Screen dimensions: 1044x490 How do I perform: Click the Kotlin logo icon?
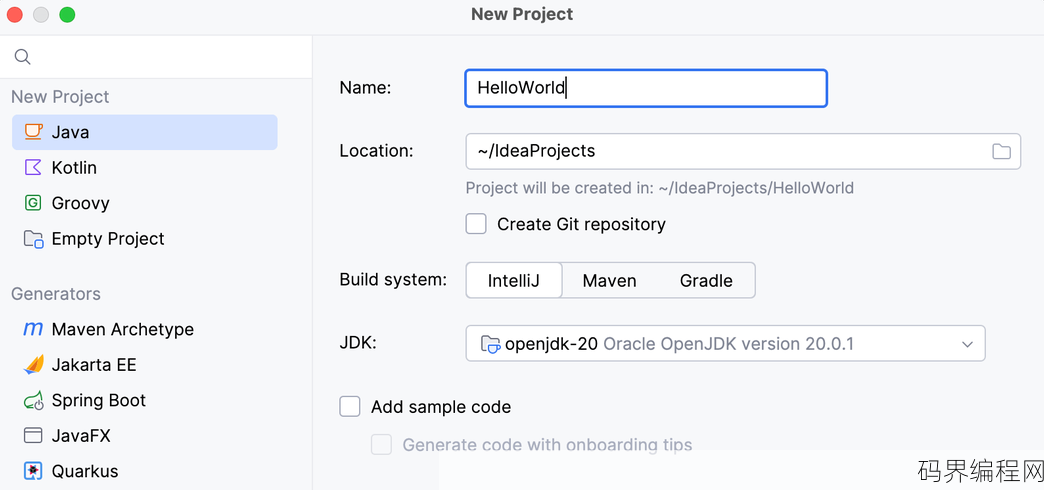(x=33, y=167)
